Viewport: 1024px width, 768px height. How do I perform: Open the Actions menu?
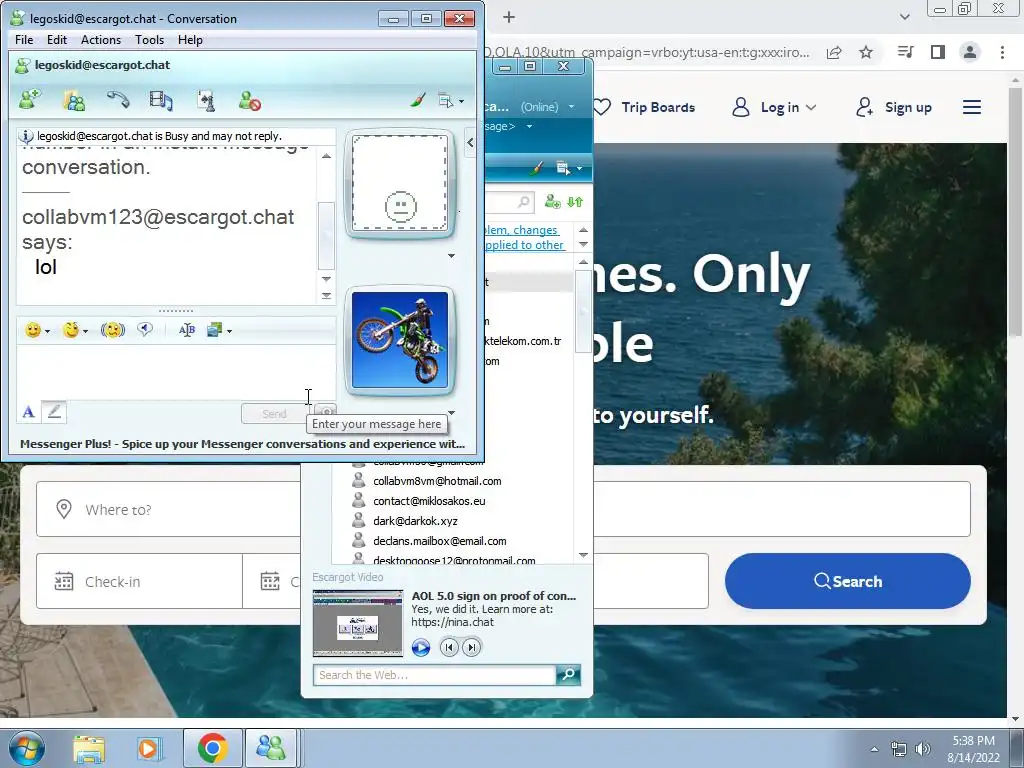point(101,40)
